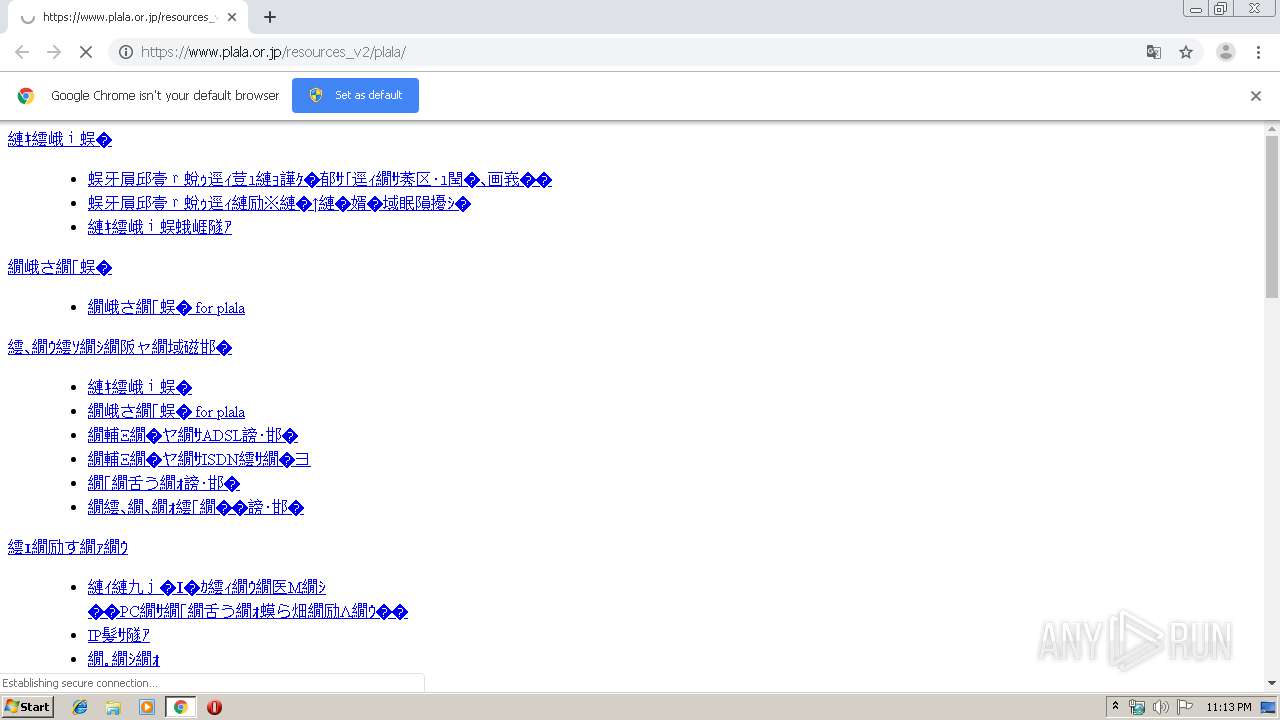View site information icon in address bar
The width and height of the screenshot is (1280, 720).
tap(126, 52)
